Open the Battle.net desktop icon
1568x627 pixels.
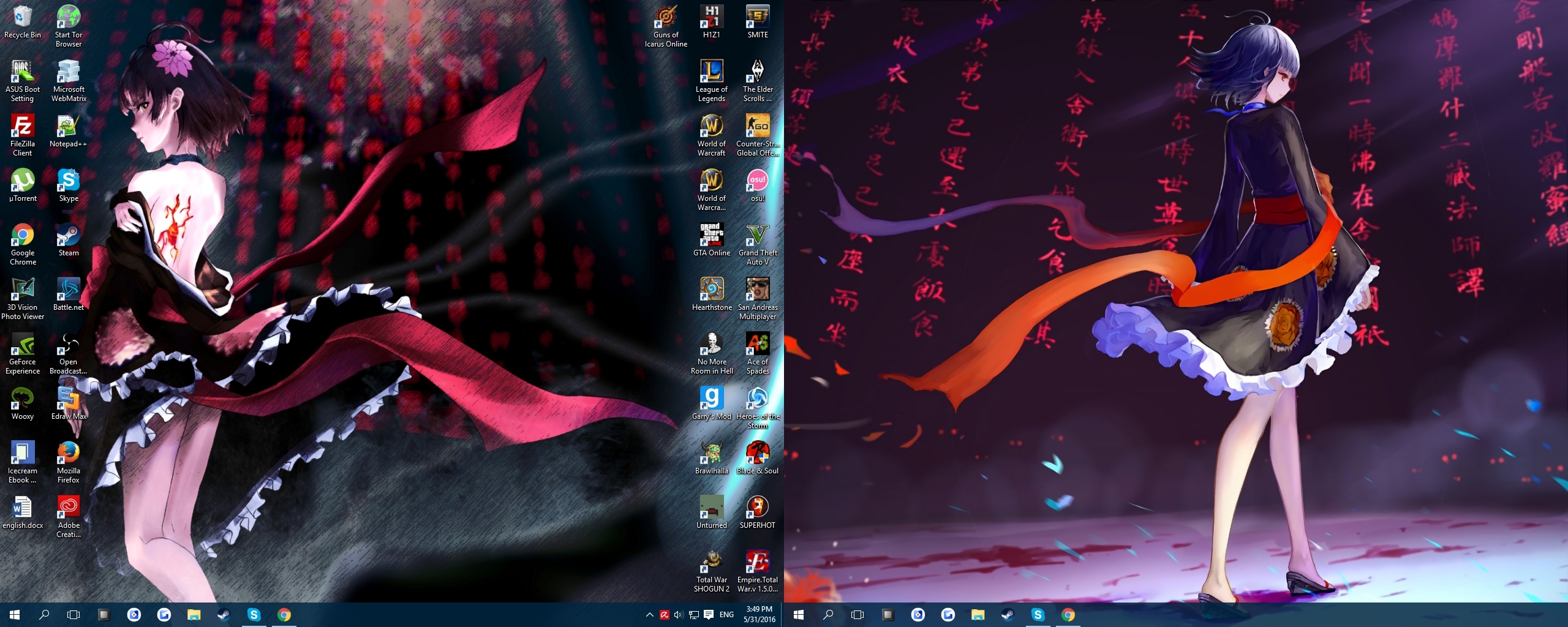[68, 295]
